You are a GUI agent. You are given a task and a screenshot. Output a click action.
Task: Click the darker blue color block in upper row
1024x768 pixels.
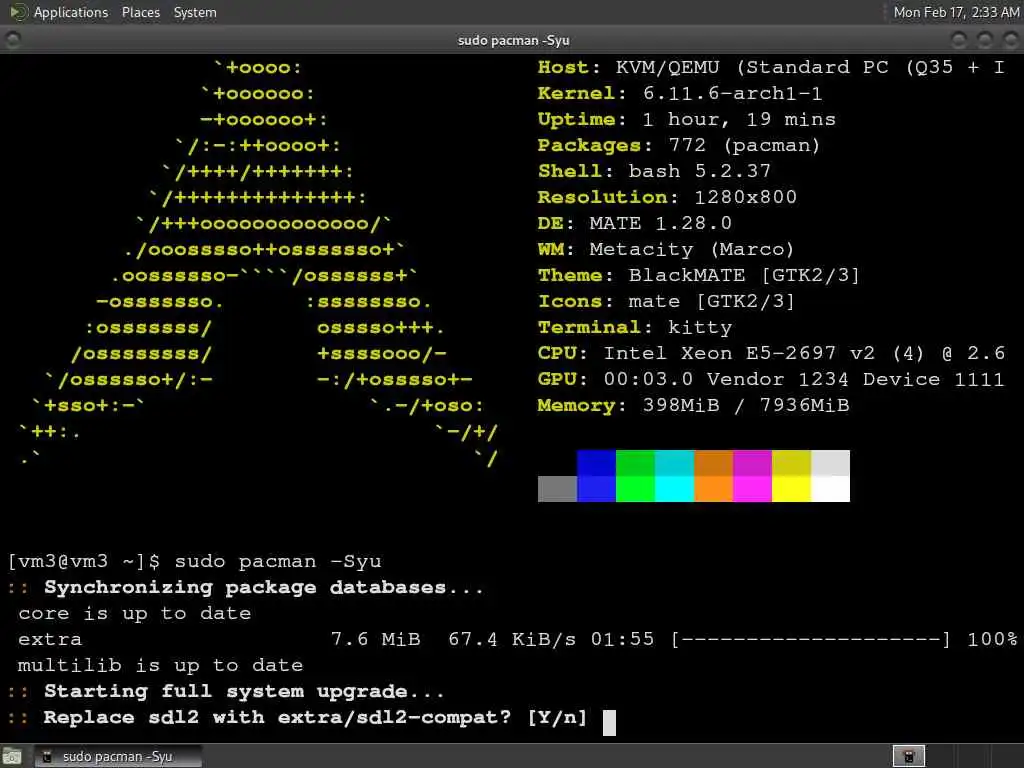pos(596,463)
